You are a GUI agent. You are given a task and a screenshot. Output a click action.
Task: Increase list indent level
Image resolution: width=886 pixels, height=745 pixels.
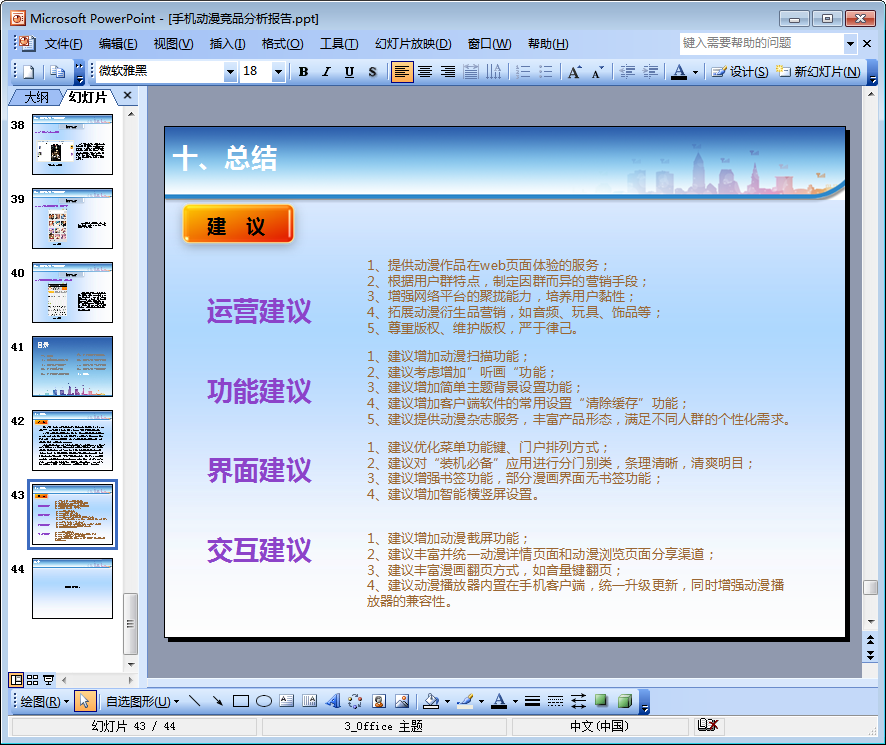click(650, 72)
